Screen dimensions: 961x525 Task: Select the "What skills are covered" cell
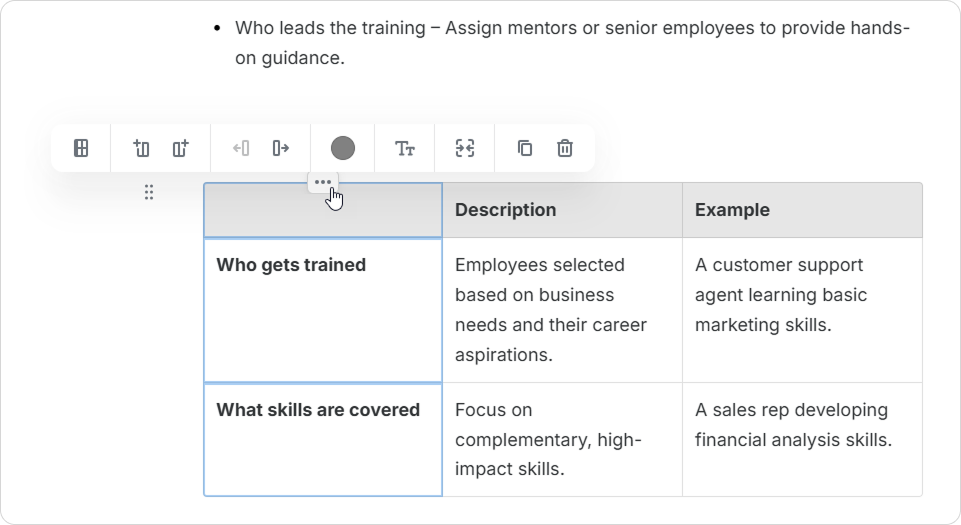coord(322,438)
